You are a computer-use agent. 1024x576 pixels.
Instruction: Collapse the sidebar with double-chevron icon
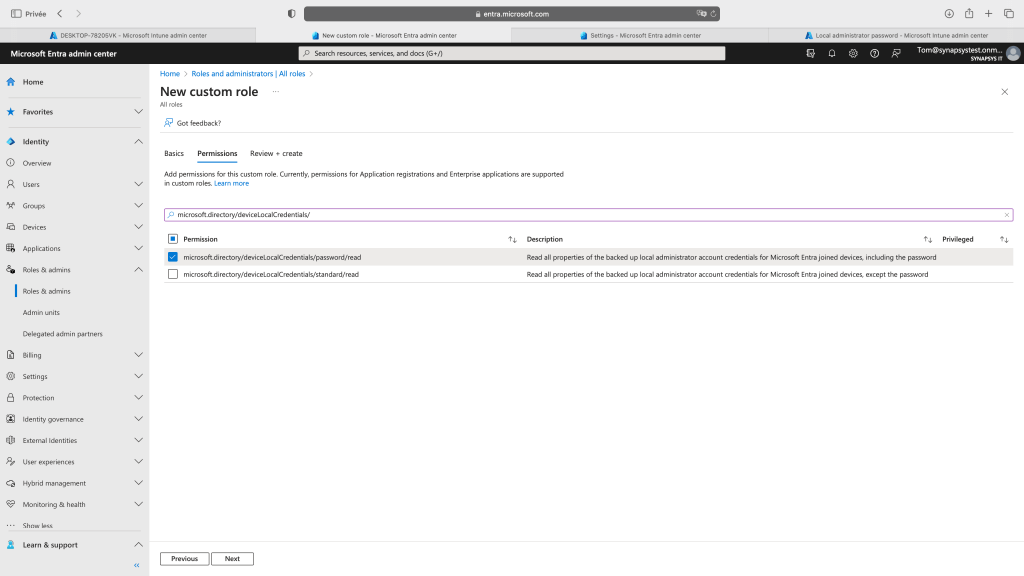(137, 565)
